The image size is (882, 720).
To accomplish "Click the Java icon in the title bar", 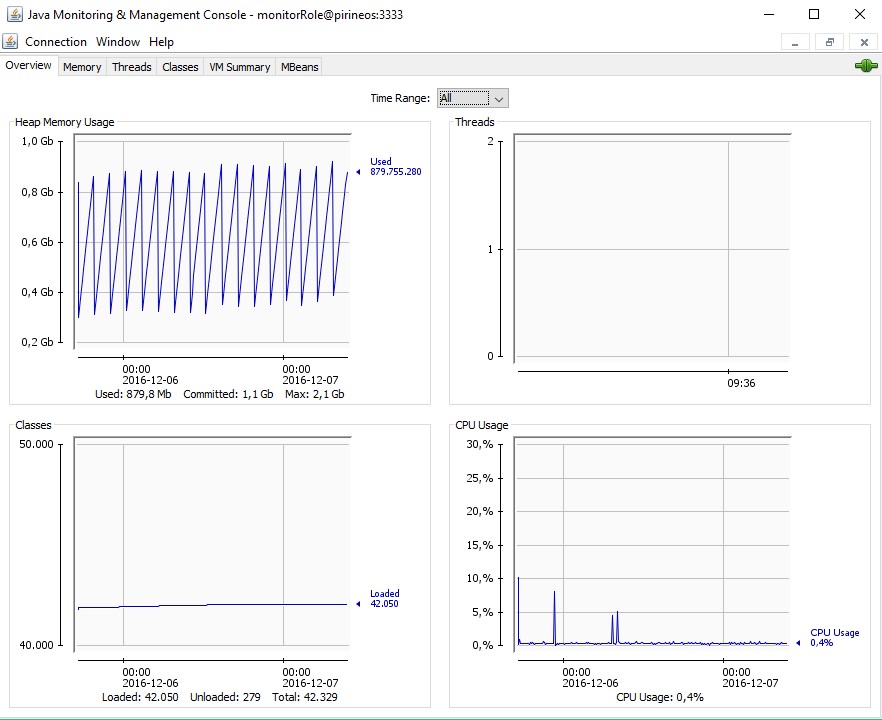I will click(15, 14).
